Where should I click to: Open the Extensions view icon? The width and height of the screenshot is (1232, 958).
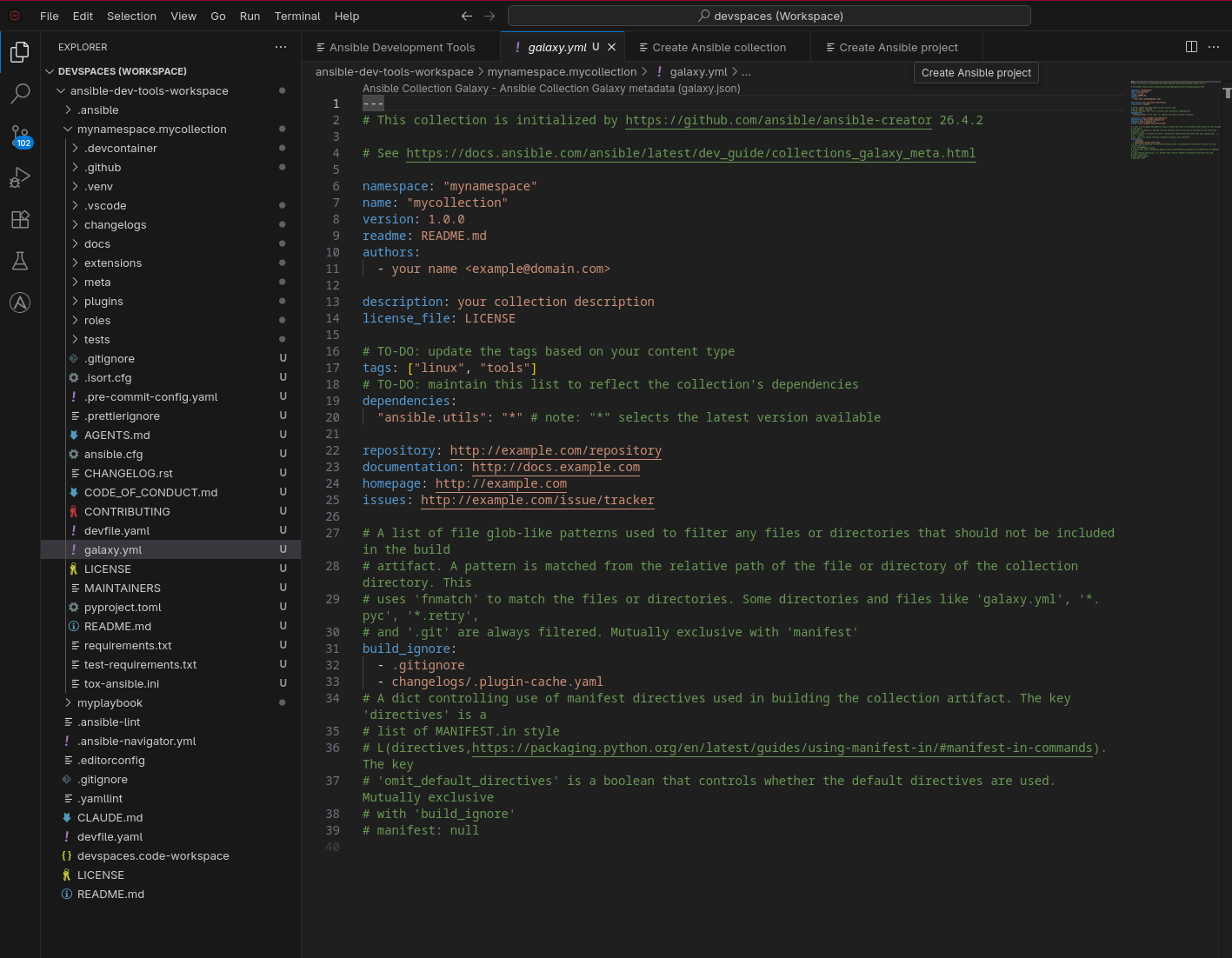coord(20,219)
